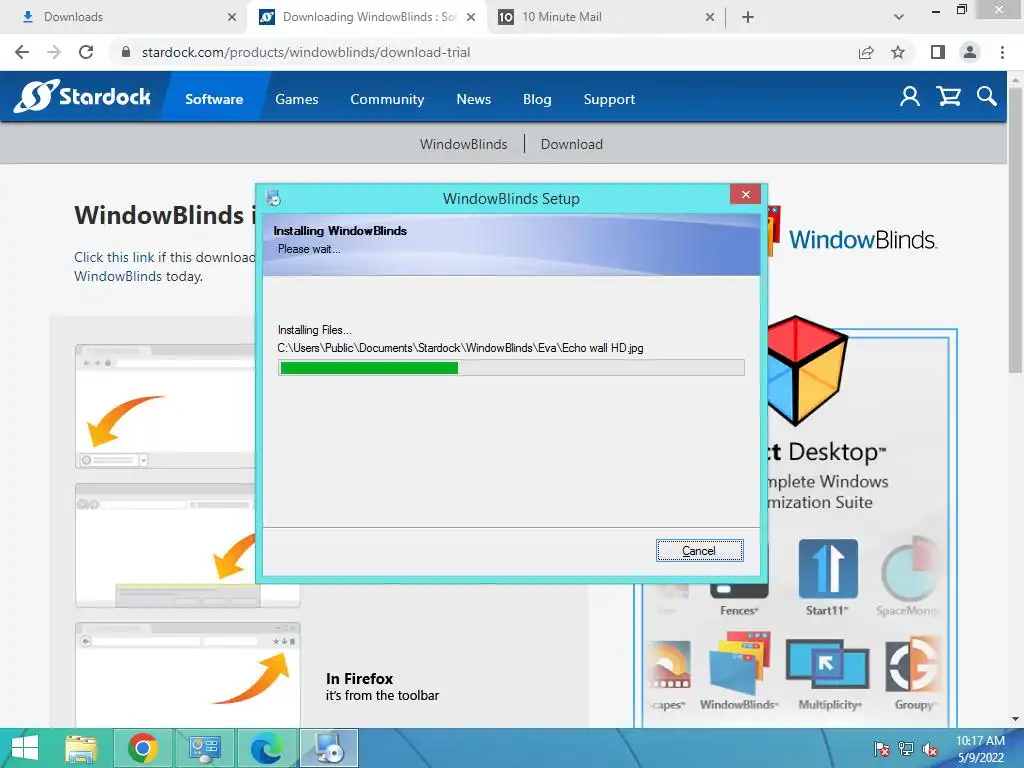The height and width of the screenshot is (768, 1024).
Task: Click the network tray icon
Action: pos(906,749)
